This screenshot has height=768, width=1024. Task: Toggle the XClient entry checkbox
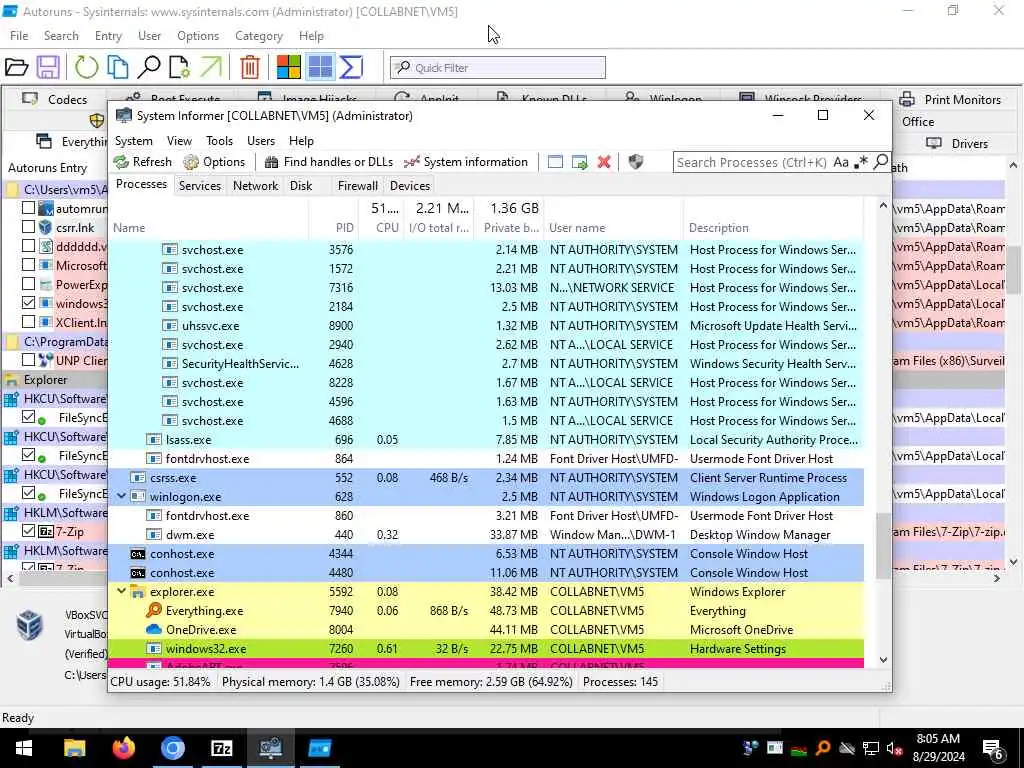coord(28,322)
